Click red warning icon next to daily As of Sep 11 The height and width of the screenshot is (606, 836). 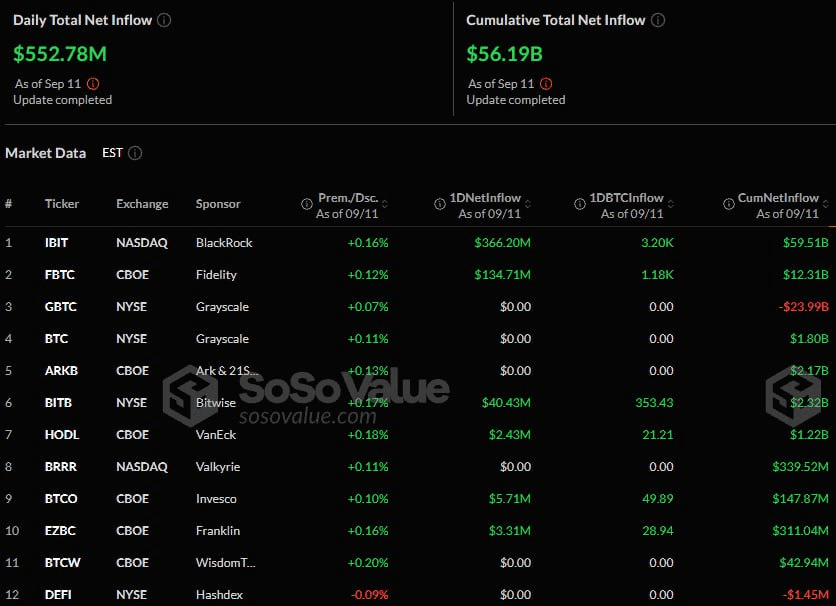click(93, 84)
